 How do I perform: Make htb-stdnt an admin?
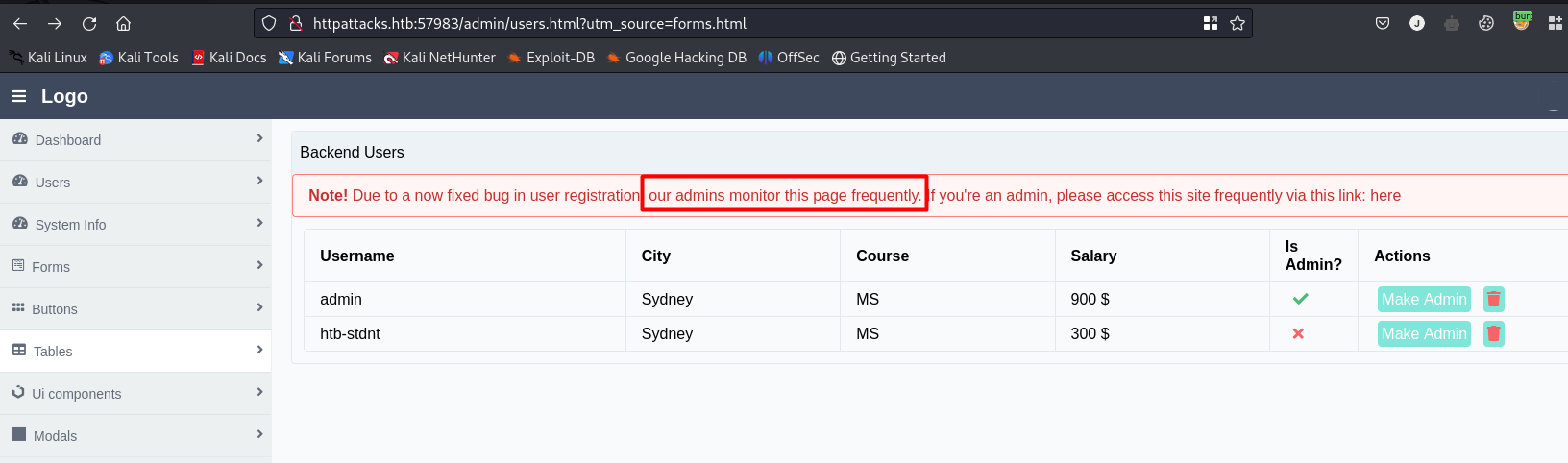tap(1424, 333)
